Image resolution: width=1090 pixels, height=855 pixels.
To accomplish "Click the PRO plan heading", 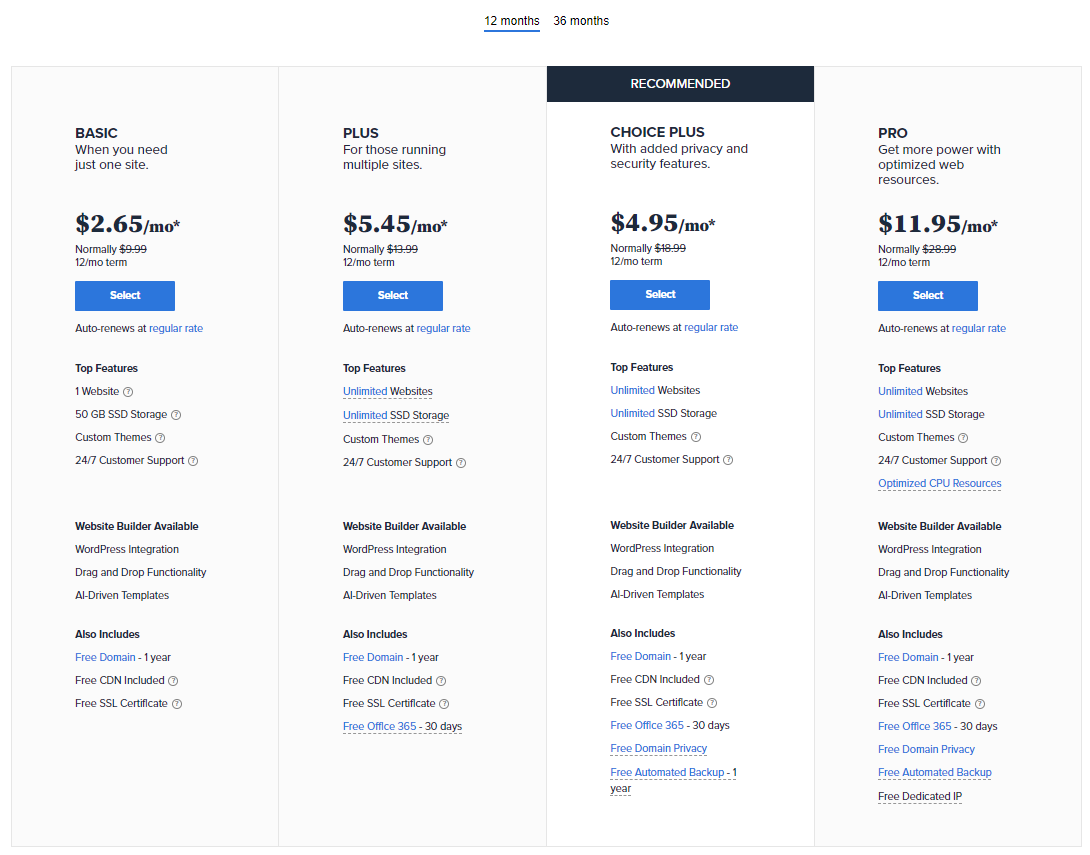I will coord(893,133).
